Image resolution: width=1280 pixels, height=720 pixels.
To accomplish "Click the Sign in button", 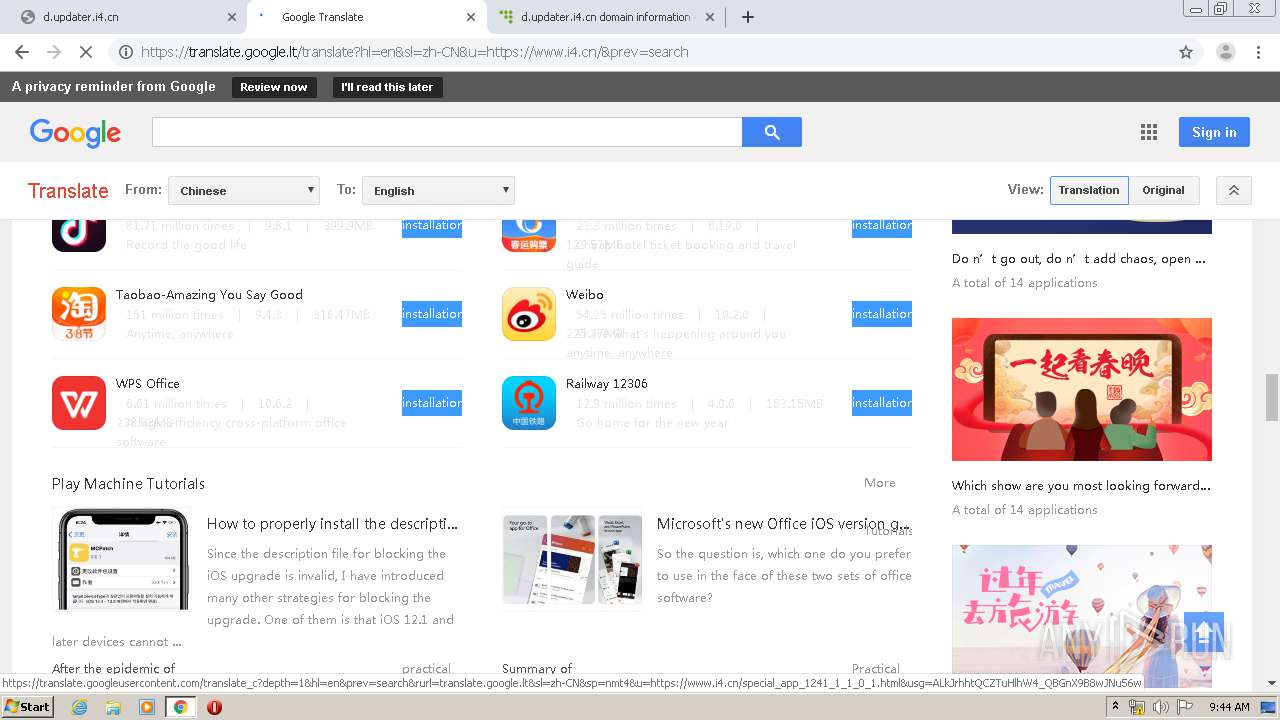I will tap(1214, 132).
